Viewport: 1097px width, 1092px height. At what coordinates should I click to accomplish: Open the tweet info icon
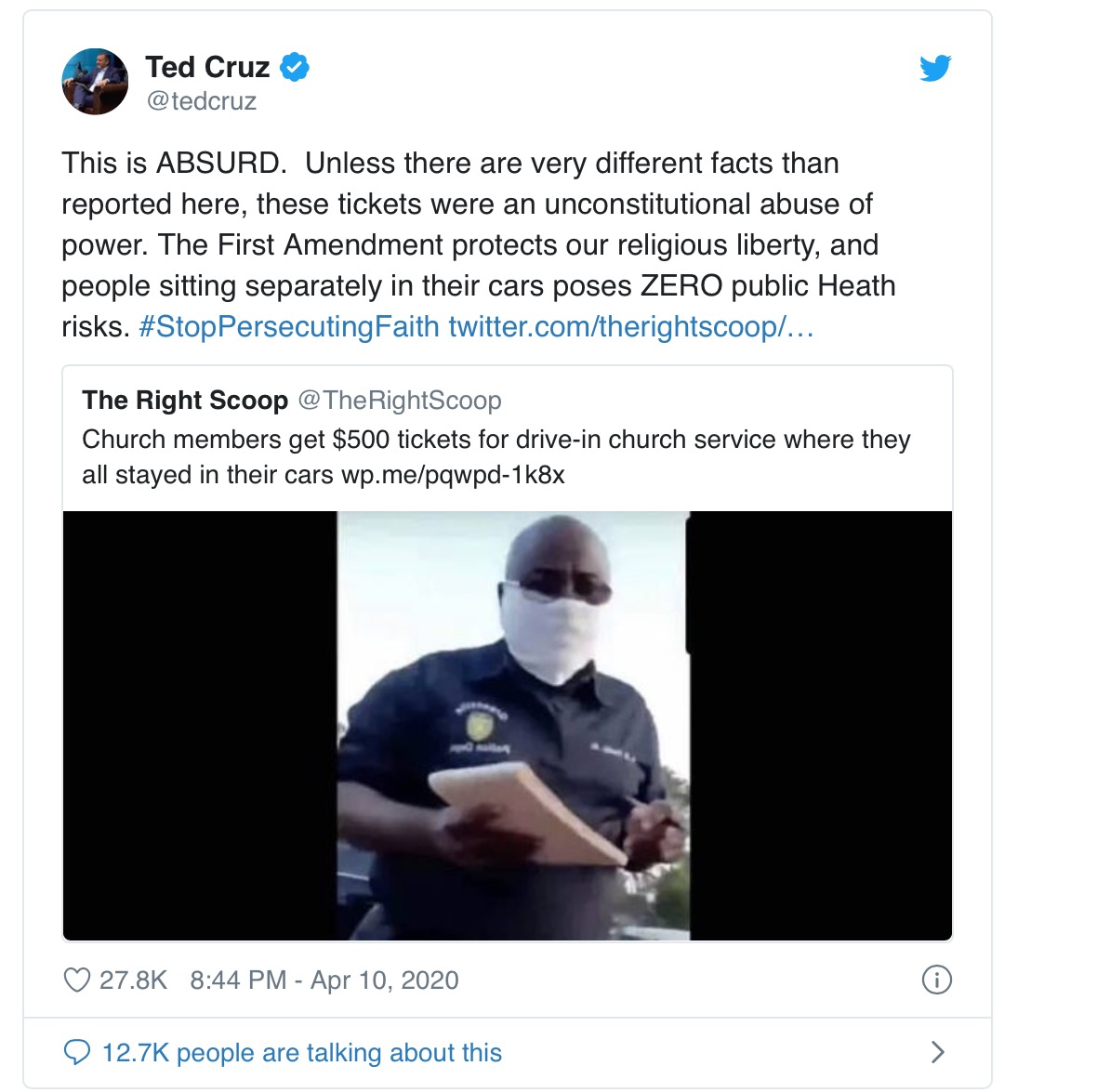tap(937, 980)
